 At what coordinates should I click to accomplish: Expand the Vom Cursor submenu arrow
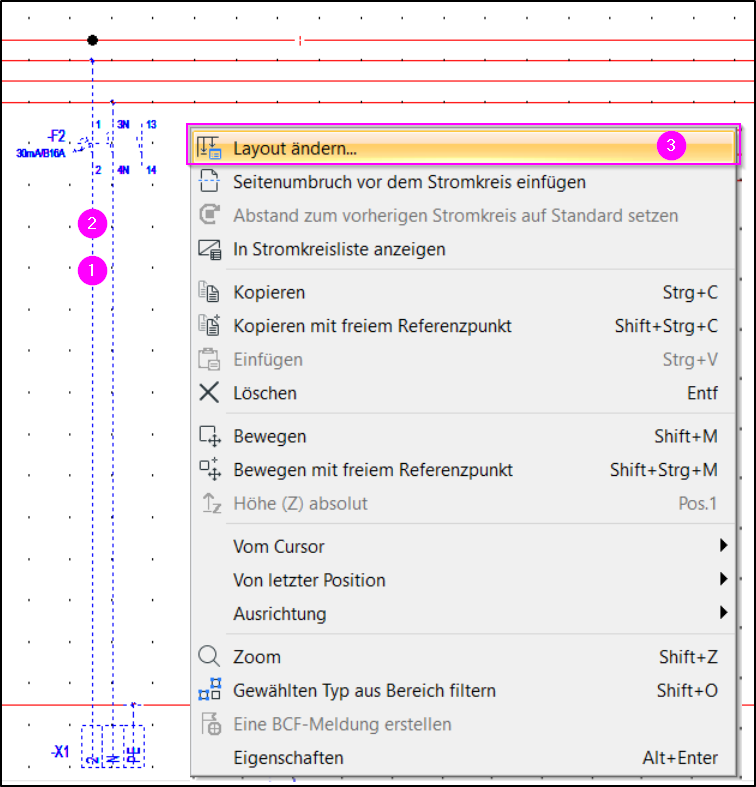click(x=723, y=545)
